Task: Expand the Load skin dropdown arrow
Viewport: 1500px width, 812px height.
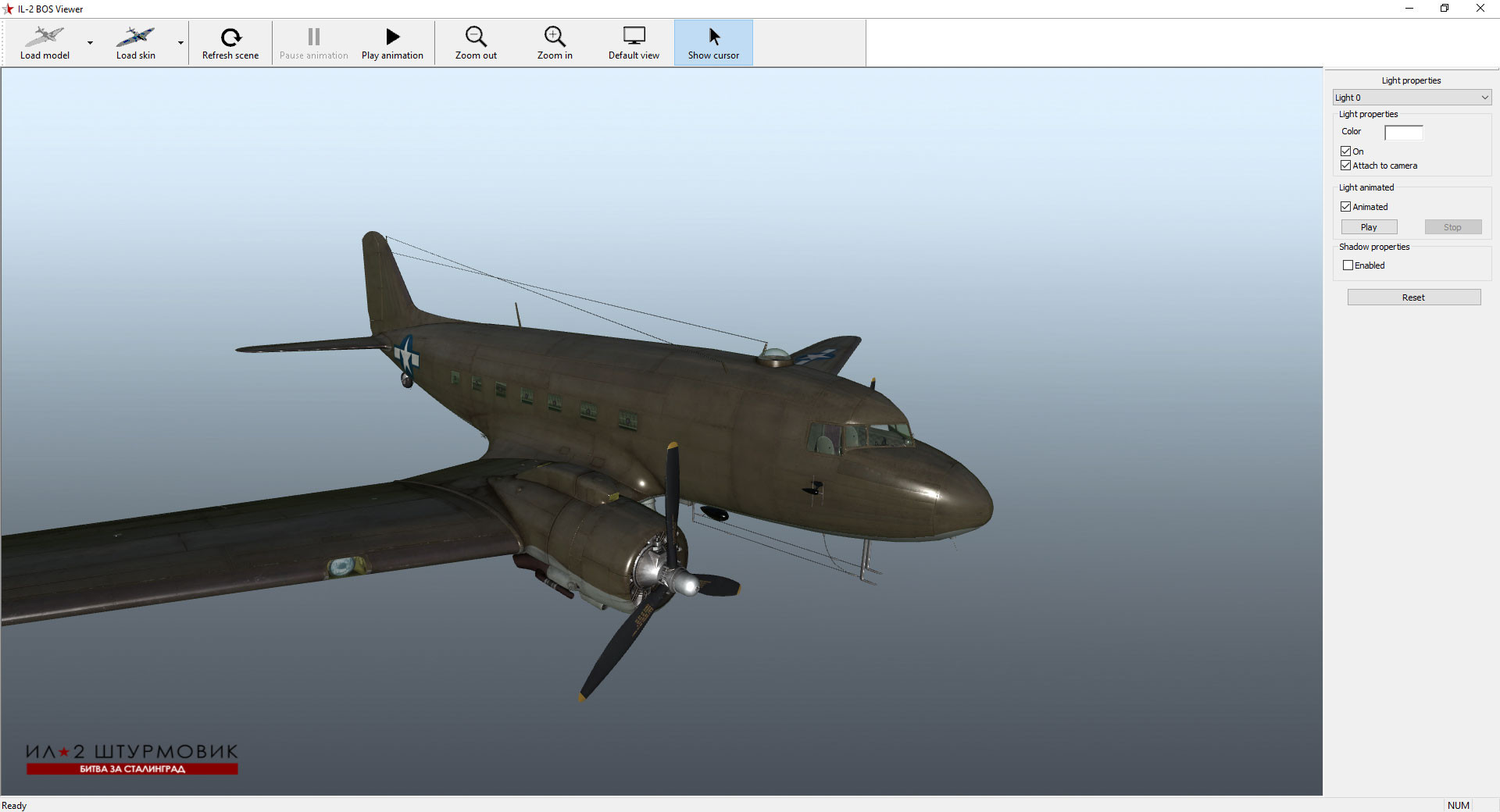Action: [180, 43]
